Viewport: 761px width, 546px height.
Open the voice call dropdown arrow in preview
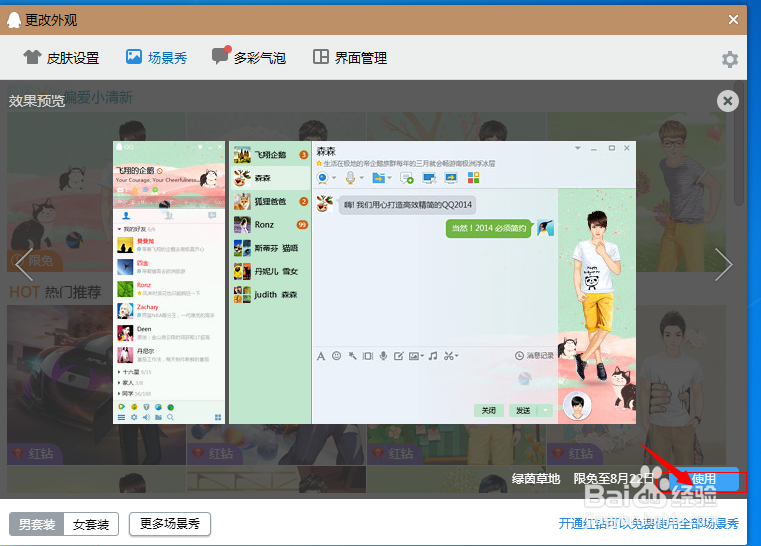pyautogui.click(x=362, y=178)
